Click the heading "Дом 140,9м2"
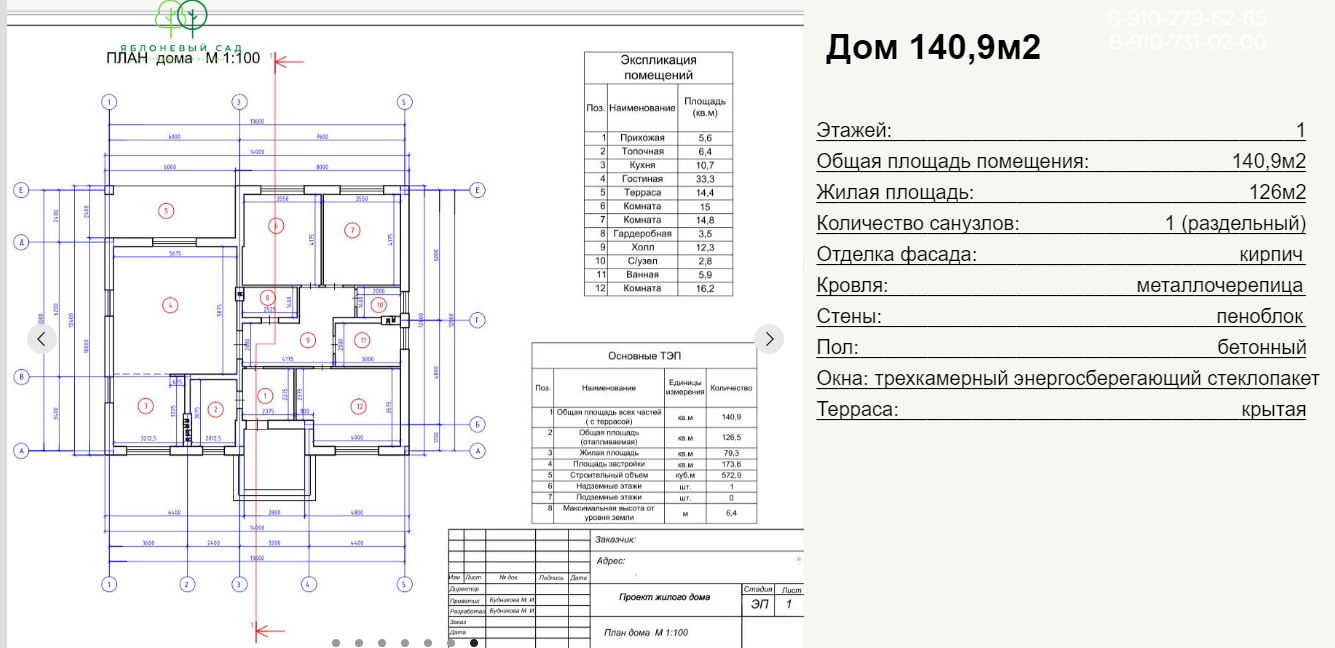The width and height of the screenshot is (1335, 648). point(933,47)
